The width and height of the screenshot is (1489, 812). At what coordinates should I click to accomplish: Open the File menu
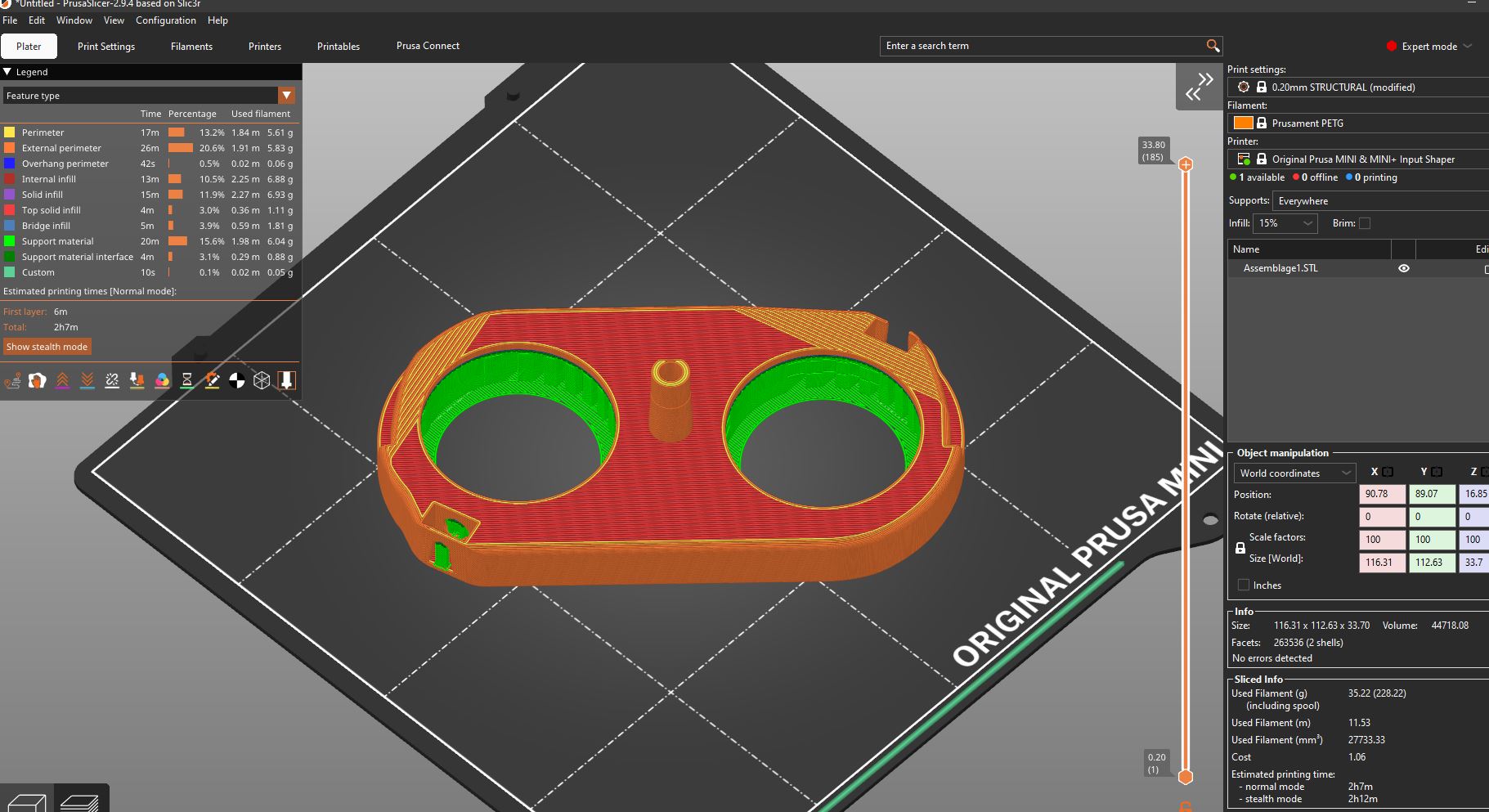[x=10, y=20]
